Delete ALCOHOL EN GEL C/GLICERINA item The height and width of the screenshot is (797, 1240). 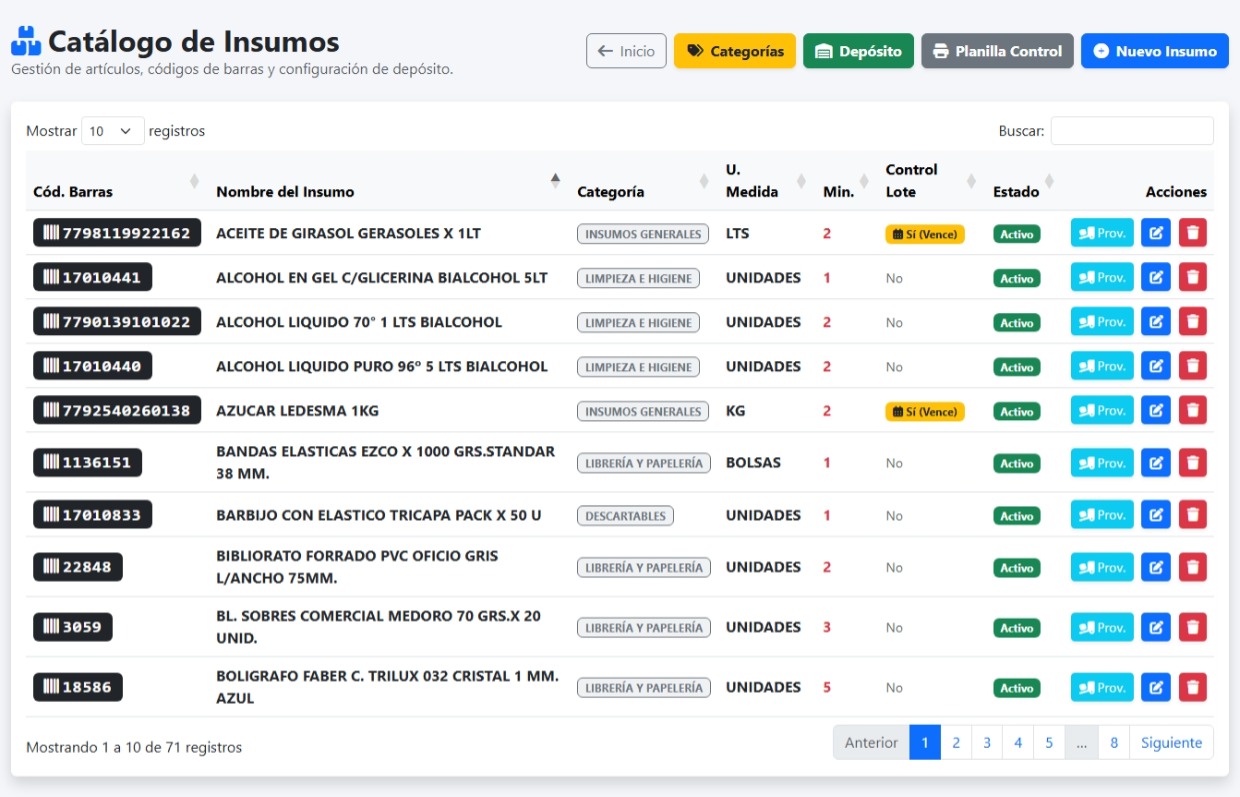click(1192, 277)
